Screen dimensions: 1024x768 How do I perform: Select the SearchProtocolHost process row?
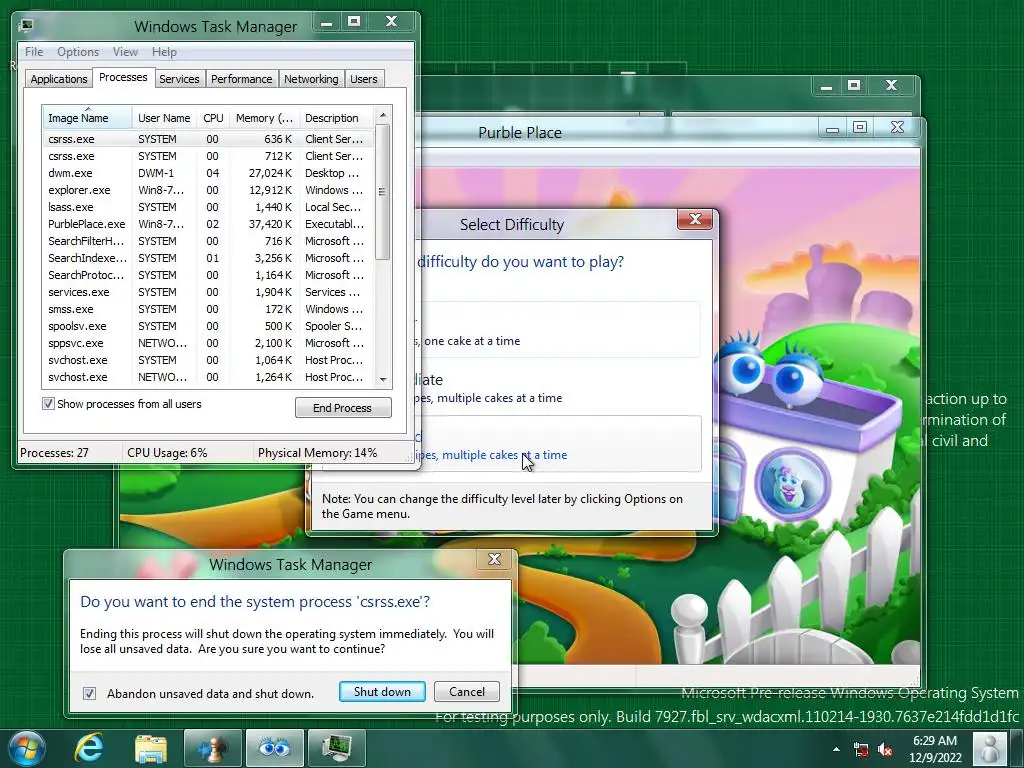pos(208,275)
